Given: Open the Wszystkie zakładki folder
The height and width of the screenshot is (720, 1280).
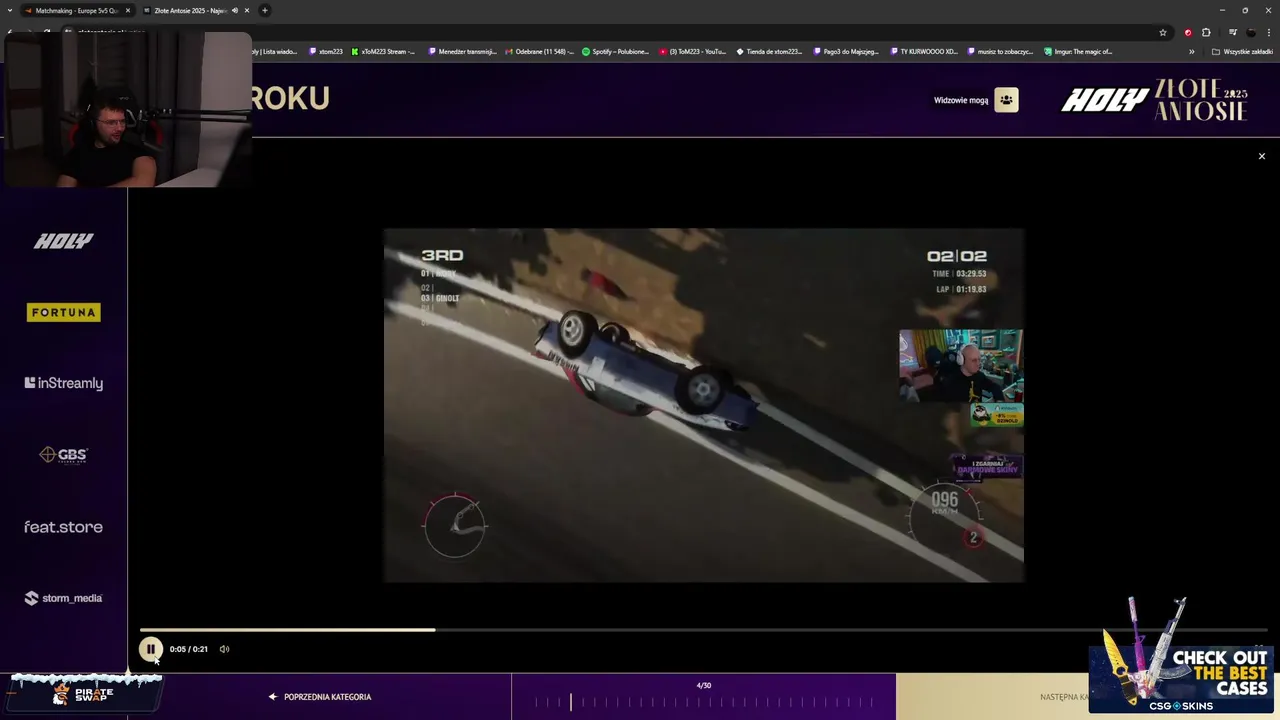Looking at the screenshot, I should [x=1242, y=51].
